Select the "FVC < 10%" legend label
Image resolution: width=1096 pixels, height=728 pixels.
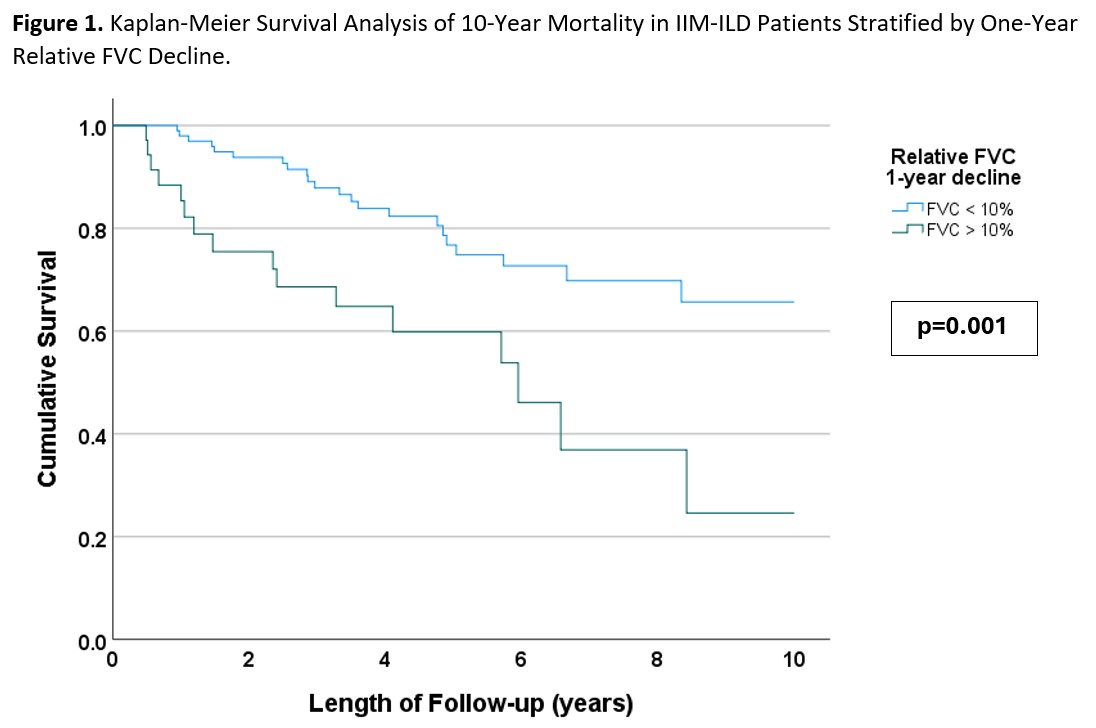click(x=970, y=209)
